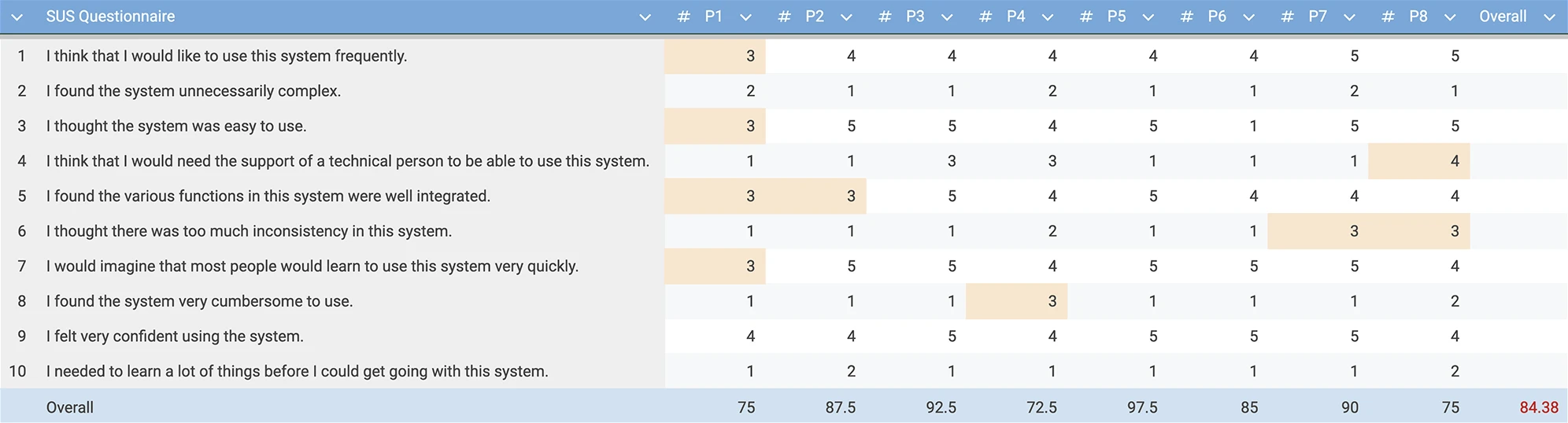Click the number-type icon beside P1
The image size is (1568, 423).
tap(683, 17)
